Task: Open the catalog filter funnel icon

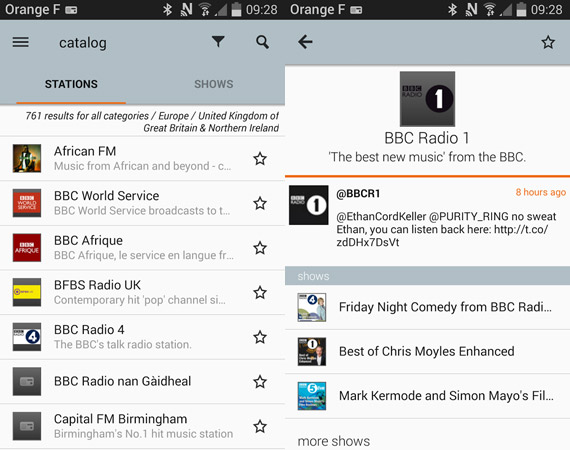Action: click(x=218, y=42)
